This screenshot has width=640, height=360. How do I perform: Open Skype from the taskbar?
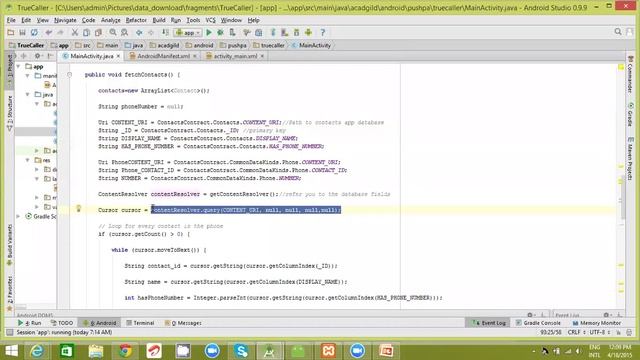pos(241,351)
